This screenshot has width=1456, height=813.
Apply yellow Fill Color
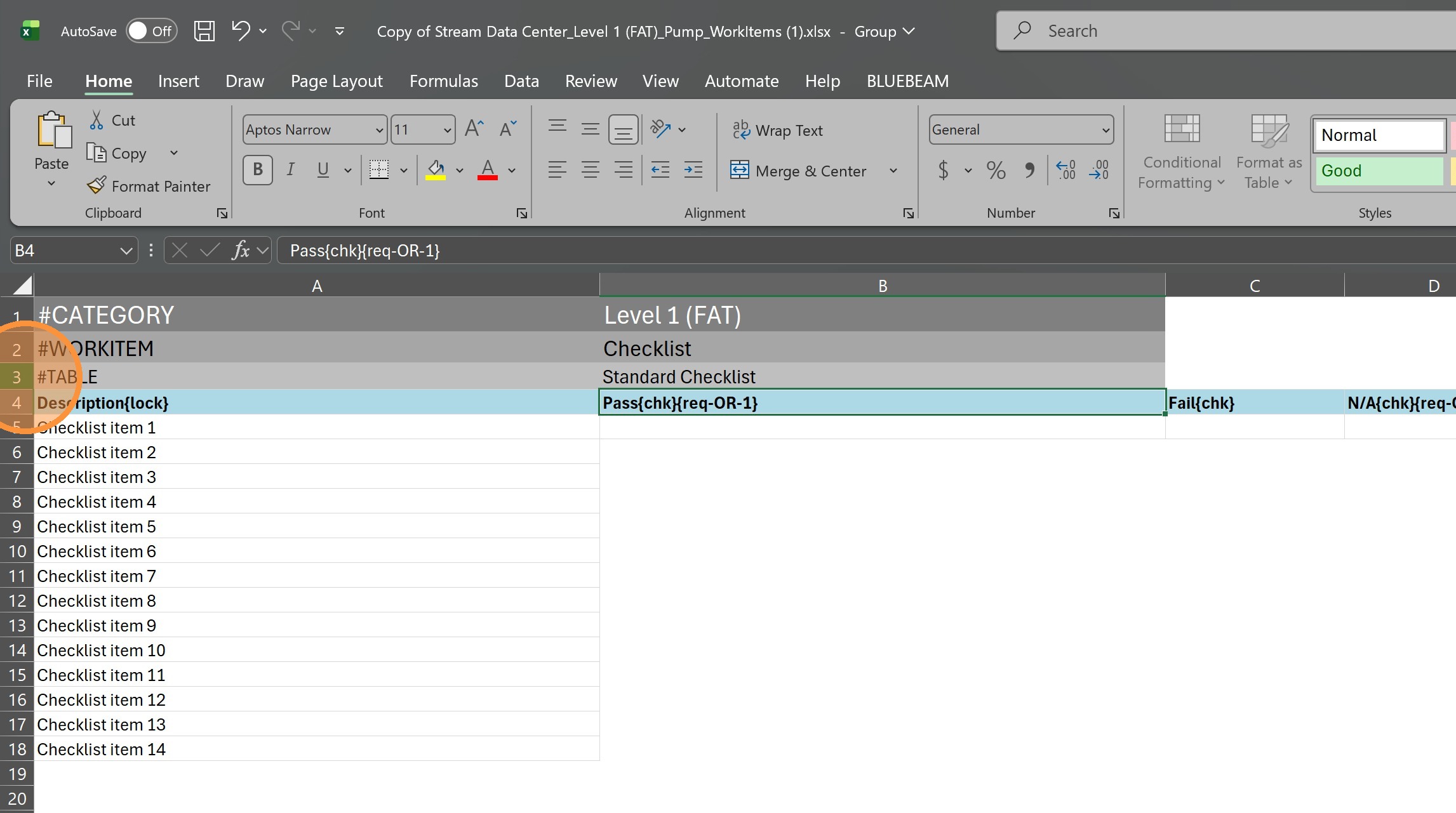coord(436,169)
